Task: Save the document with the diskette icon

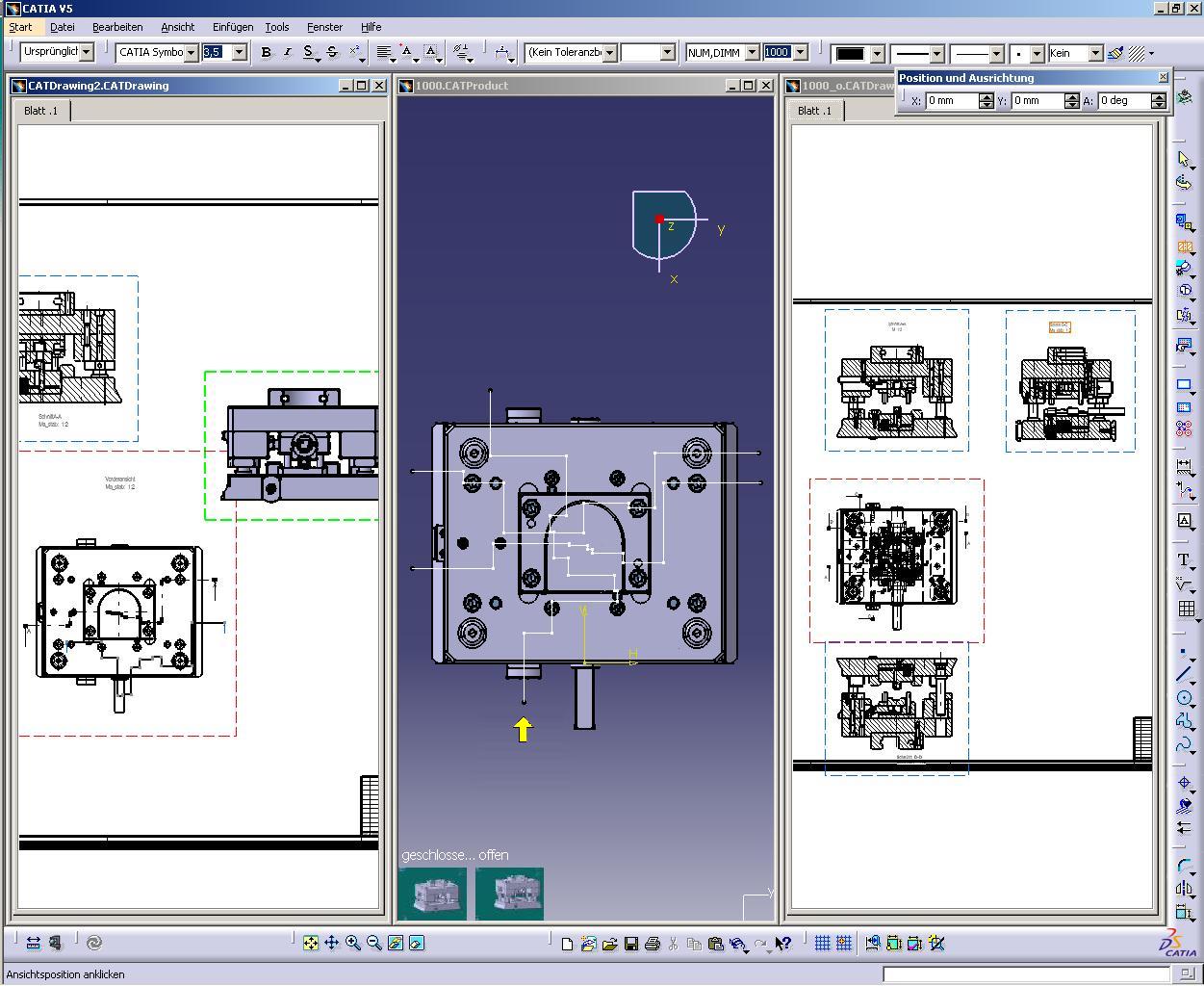Action: [631, 944]
